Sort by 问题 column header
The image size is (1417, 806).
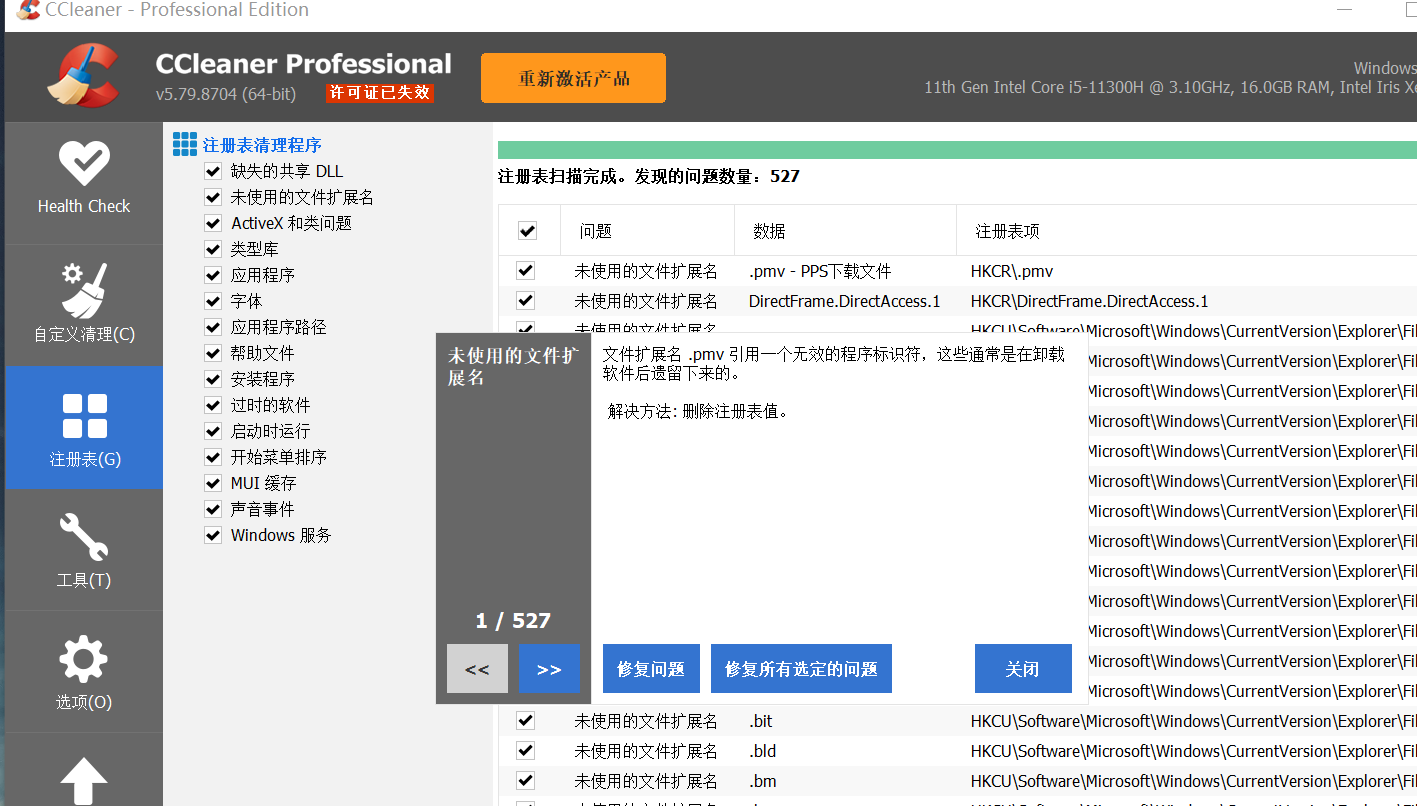point(647,231)
